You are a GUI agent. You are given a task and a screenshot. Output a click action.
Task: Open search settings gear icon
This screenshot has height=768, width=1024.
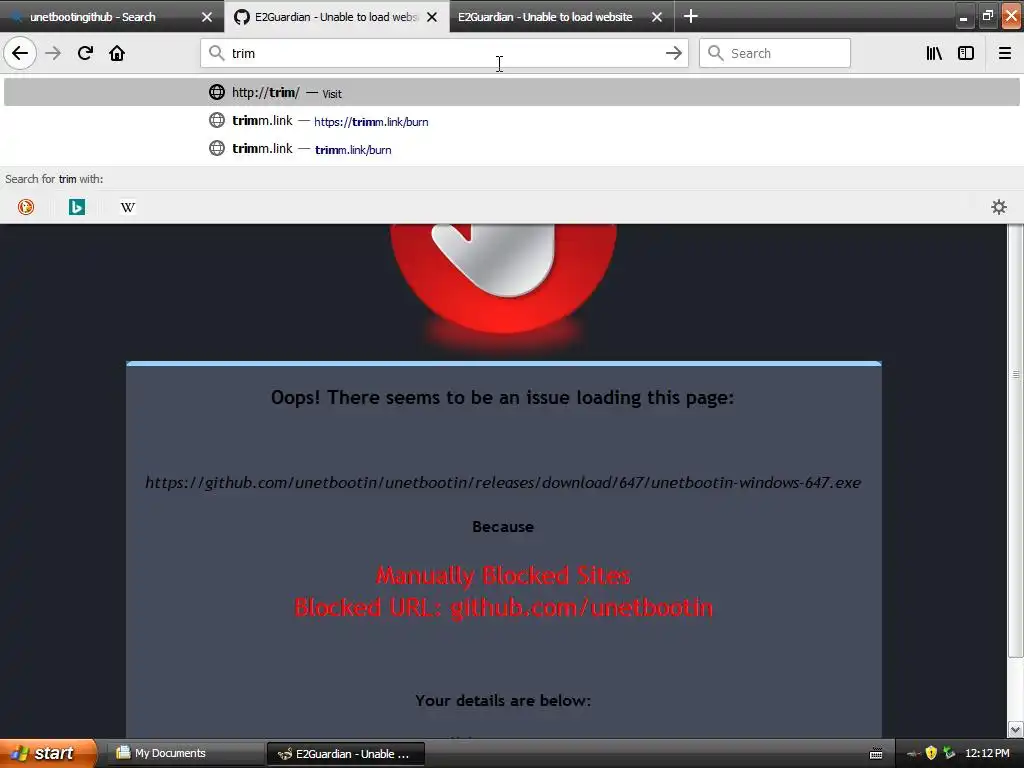(999, 207)
